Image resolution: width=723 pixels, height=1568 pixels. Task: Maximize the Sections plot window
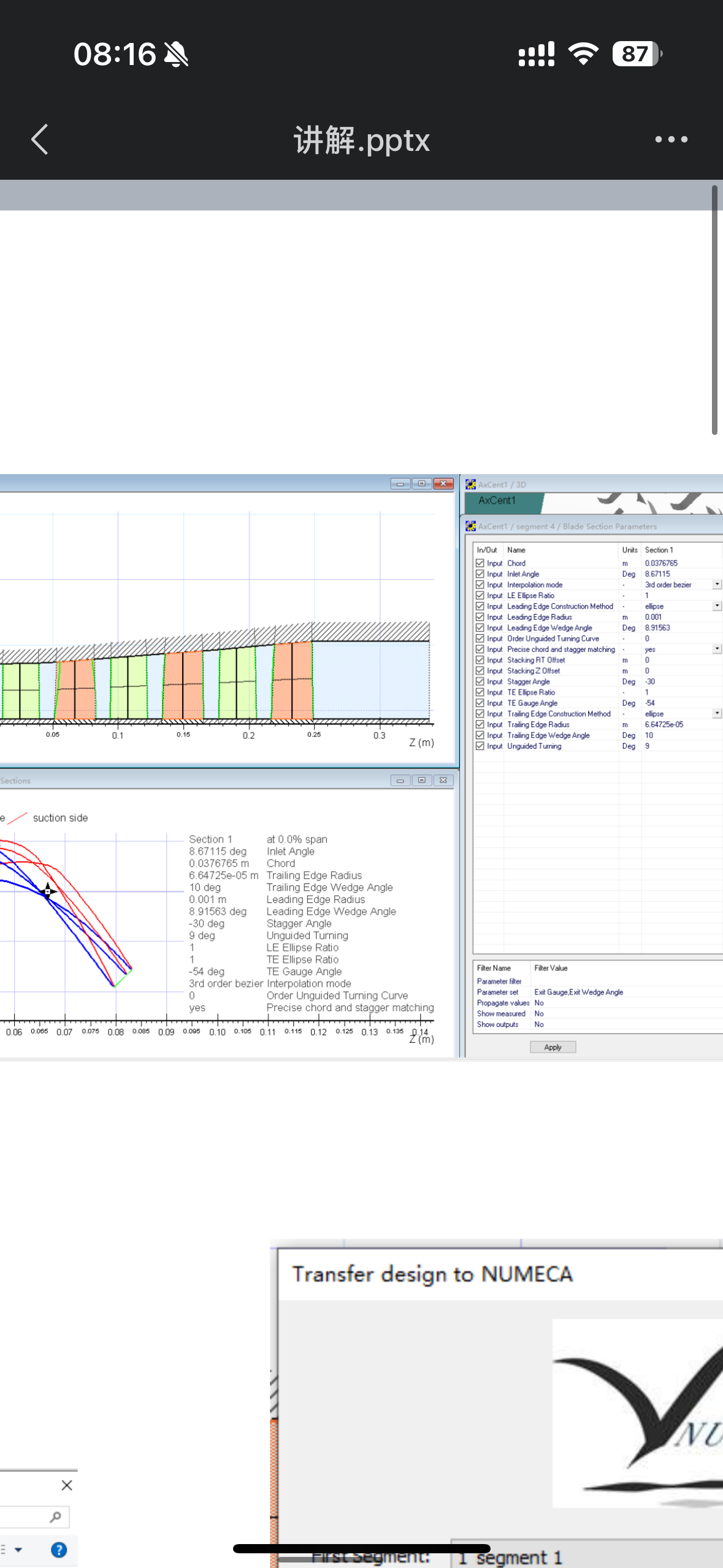coord(421,780)
